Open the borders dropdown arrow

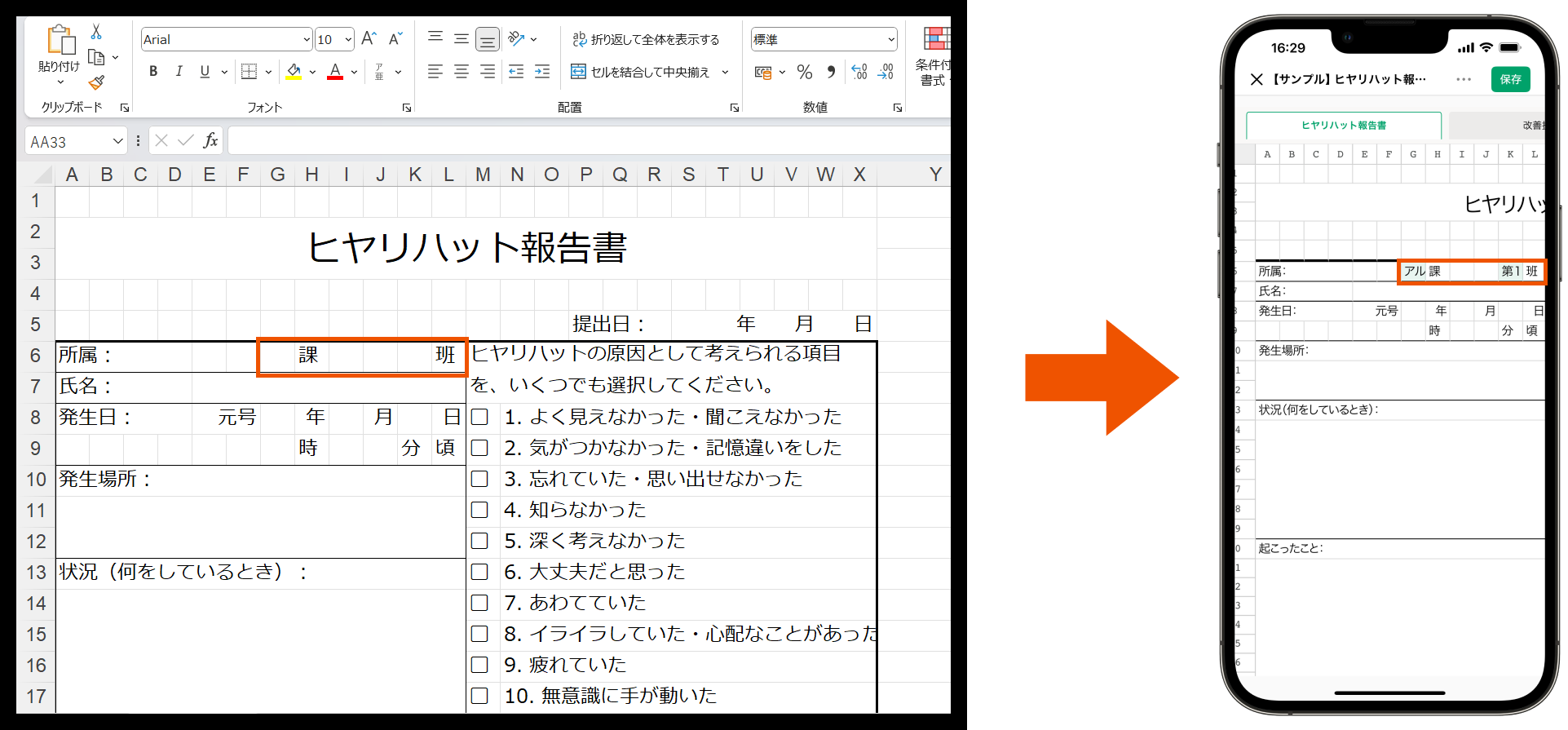point(267,72)
